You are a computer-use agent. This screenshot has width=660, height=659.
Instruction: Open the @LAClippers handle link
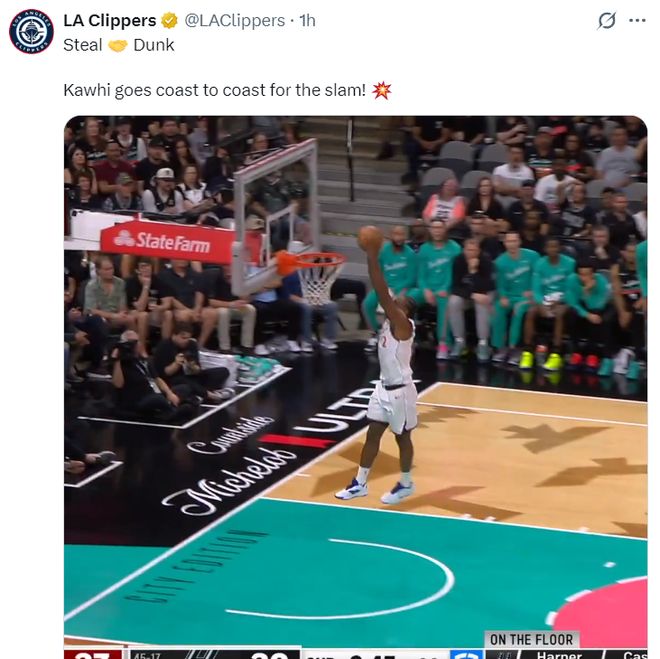pos(234,21)
